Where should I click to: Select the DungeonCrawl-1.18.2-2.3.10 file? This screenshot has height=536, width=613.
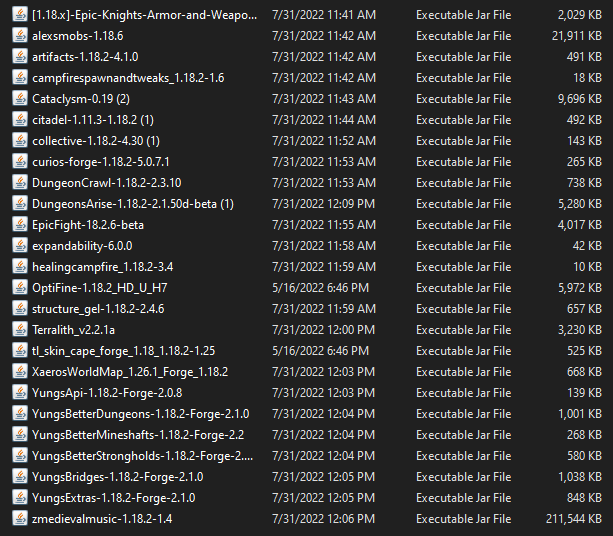coord(107,183)
